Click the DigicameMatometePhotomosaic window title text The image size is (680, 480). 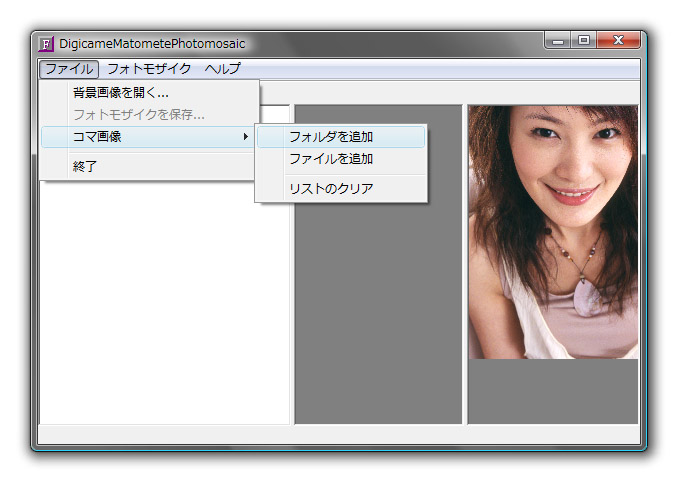tap(152, 44)
